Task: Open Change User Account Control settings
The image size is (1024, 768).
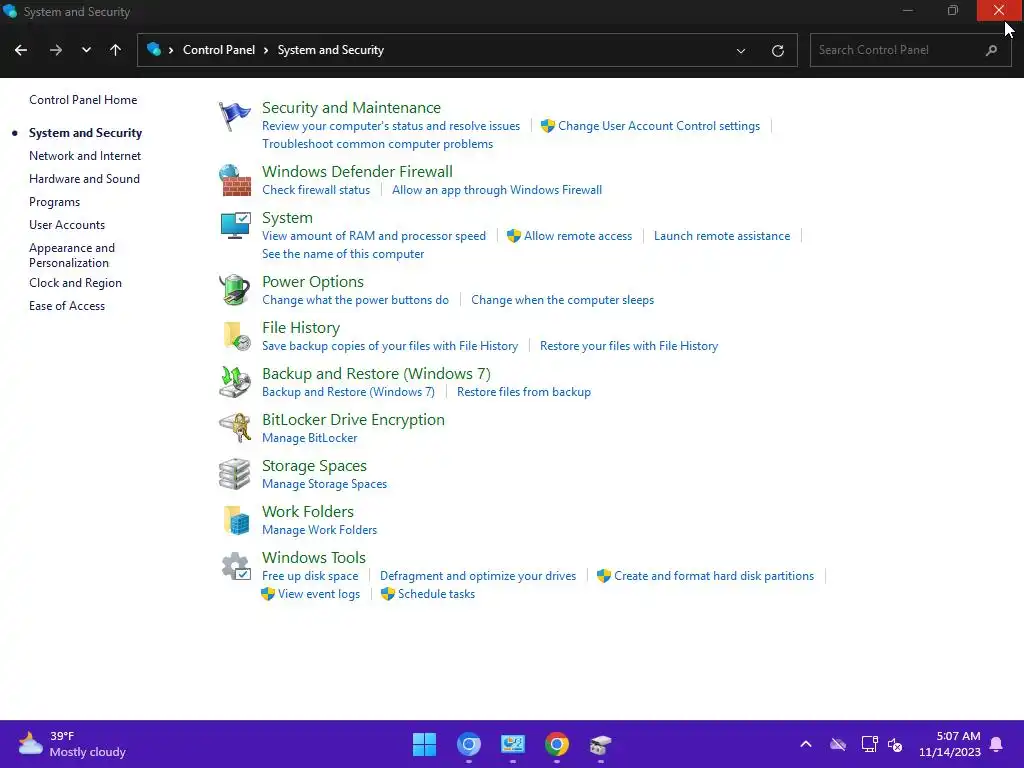Action: (x=659, y=126)
